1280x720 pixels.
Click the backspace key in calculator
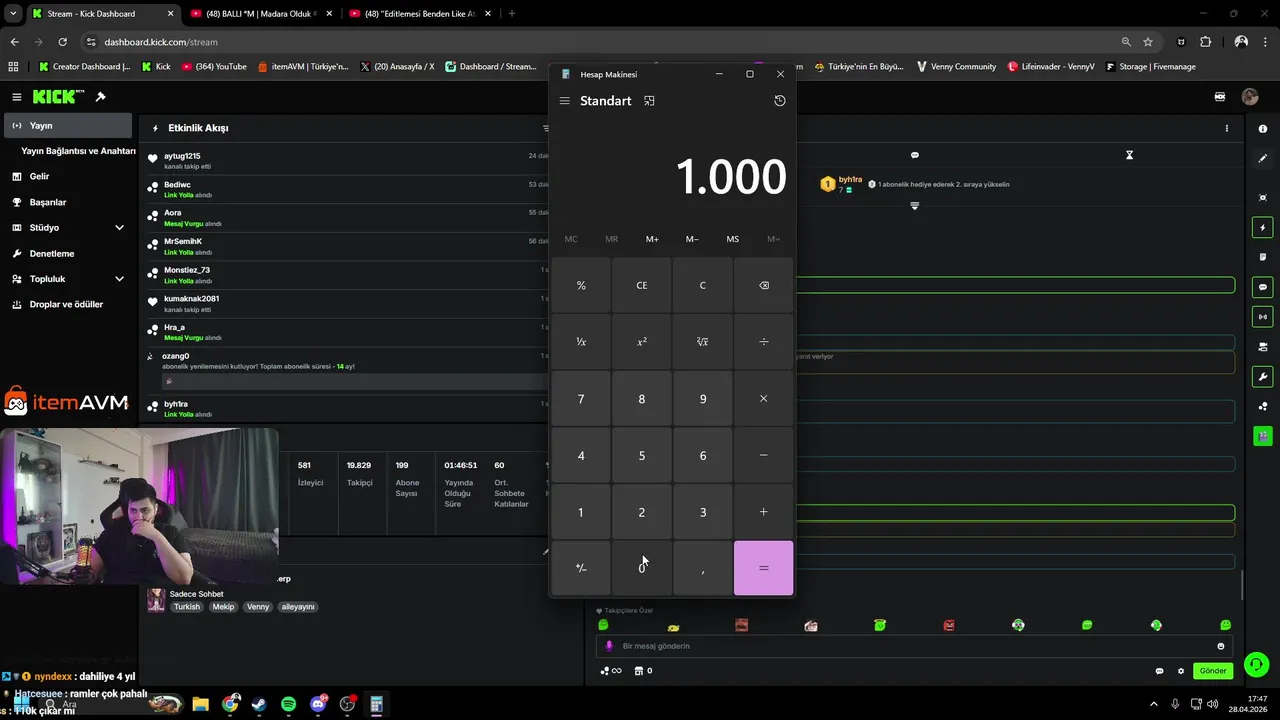[763, 285]
